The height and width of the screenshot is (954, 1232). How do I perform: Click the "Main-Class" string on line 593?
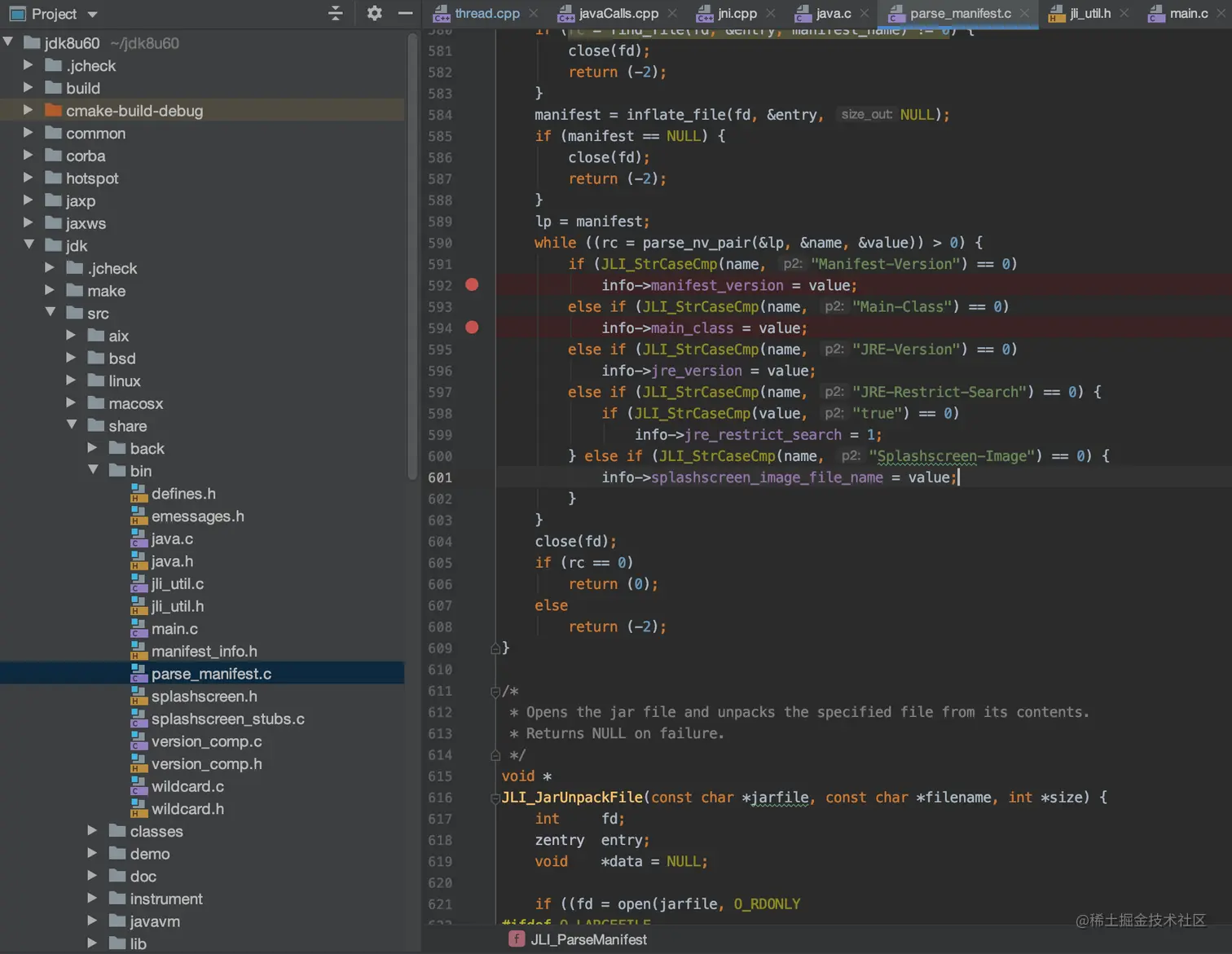(x=903, y=306)
